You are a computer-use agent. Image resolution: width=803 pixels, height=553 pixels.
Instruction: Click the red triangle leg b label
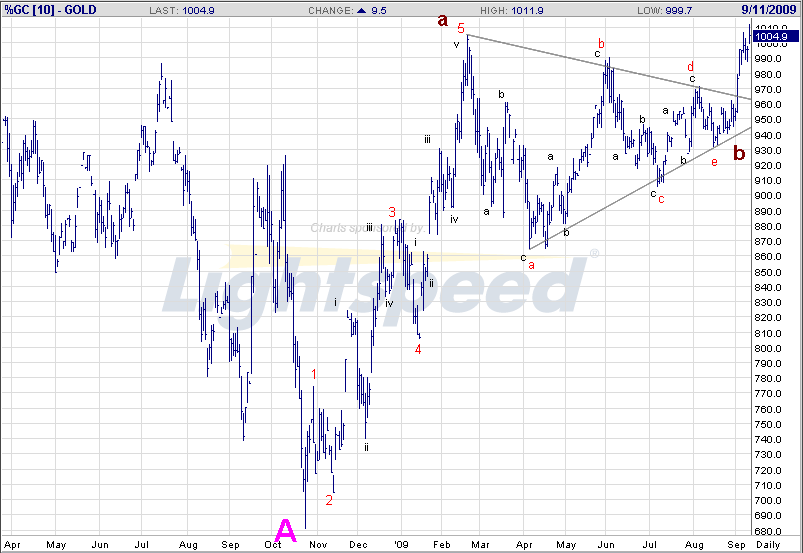(x=601, y=44)
